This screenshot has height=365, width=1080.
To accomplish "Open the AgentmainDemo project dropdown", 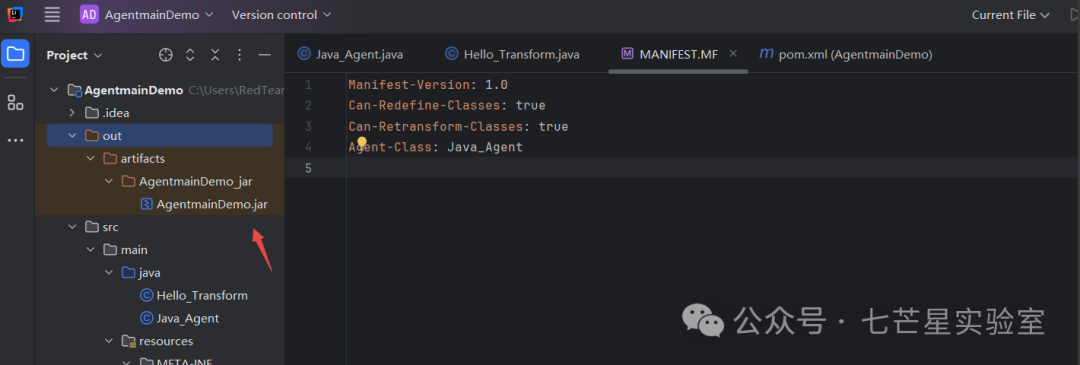I will coord(147,14).
